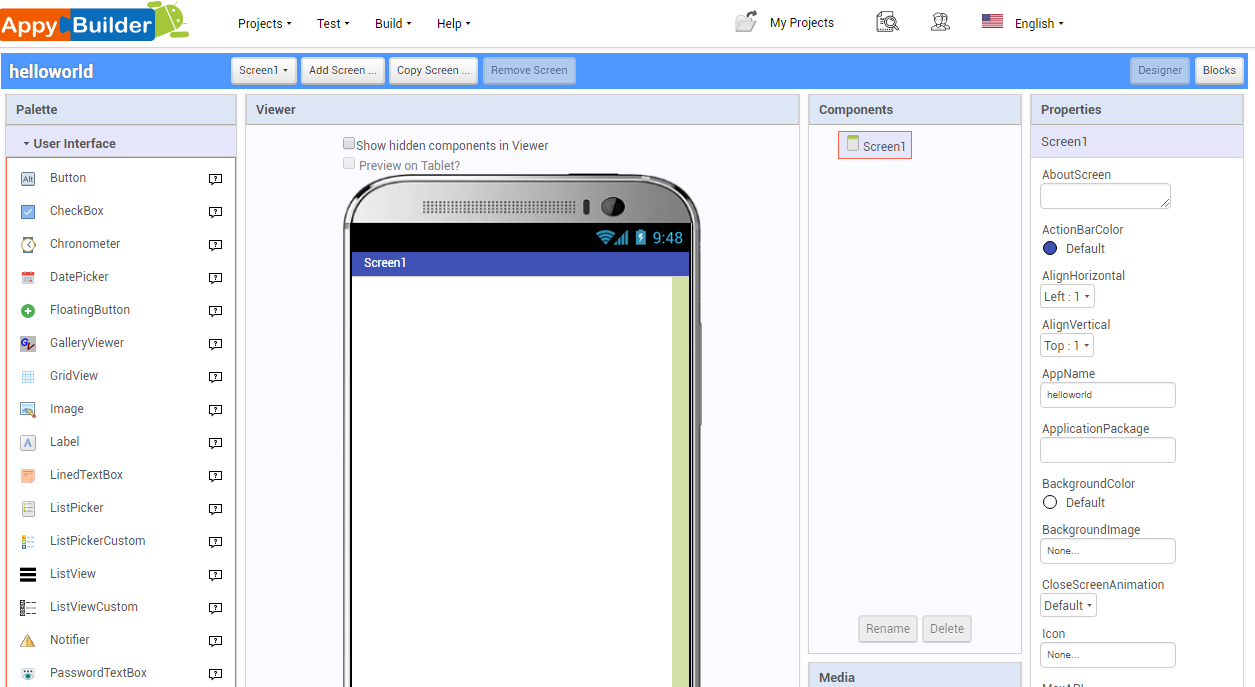This screenshot has width=1255, height=687.
Task: Select the Image component in the palette
Action: pyautogui.click(x=66, y=408)
